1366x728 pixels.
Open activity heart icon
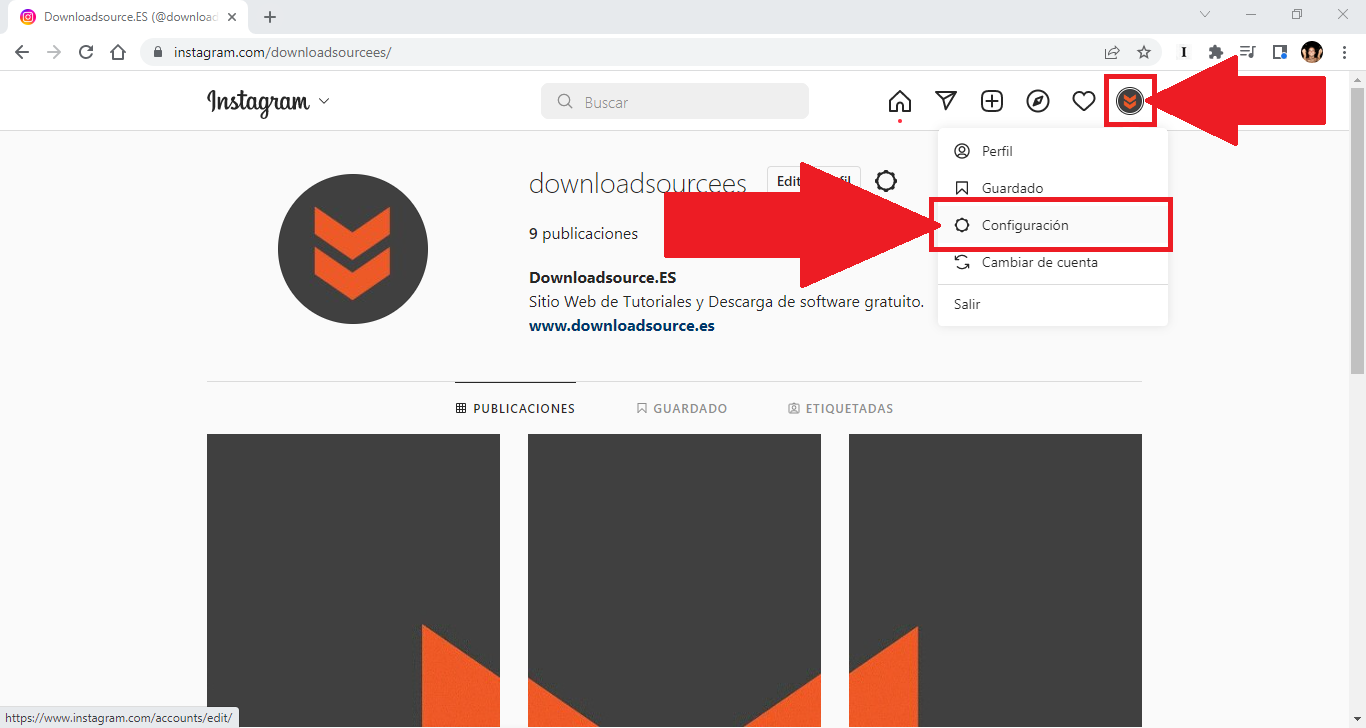click(x=1084, y=101)
